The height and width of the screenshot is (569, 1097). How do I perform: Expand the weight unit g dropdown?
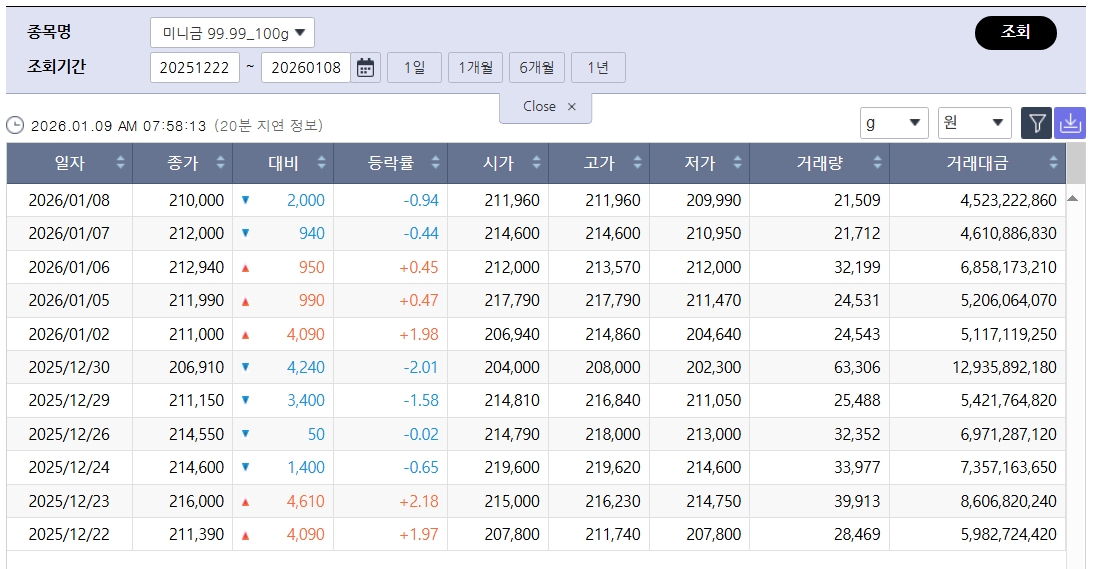(x=894, y=123)
